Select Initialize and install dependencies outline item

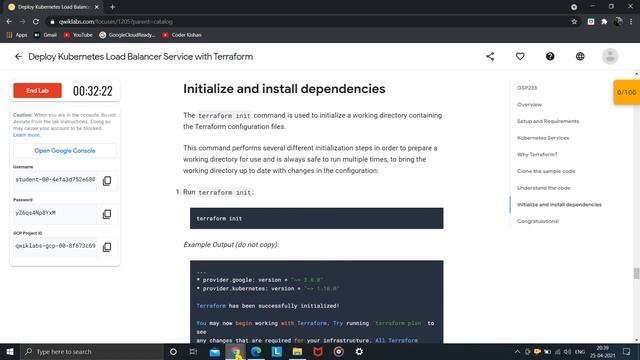click(x=559, y=204)
